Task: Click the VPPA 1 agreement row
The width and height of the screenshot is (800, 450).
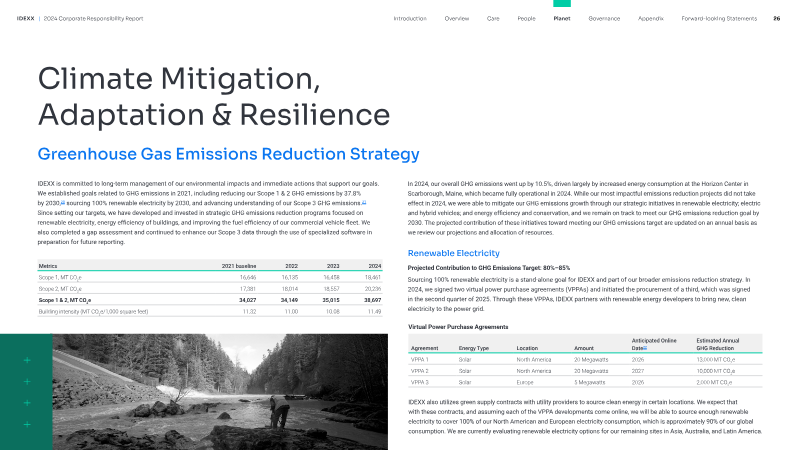Action: [x=585, y=358]
